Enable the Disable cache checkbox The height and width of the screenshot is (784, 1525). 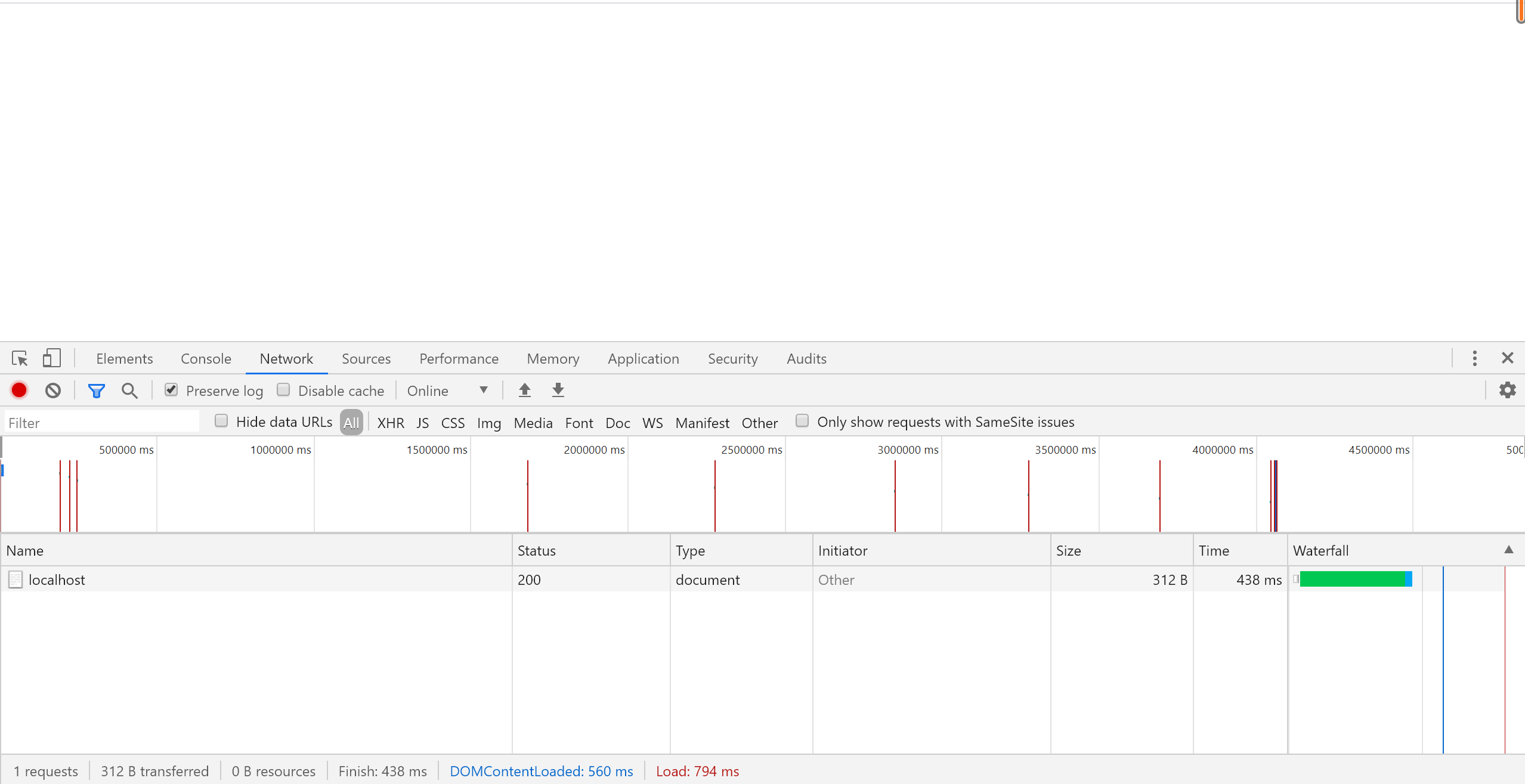[283, 390]
